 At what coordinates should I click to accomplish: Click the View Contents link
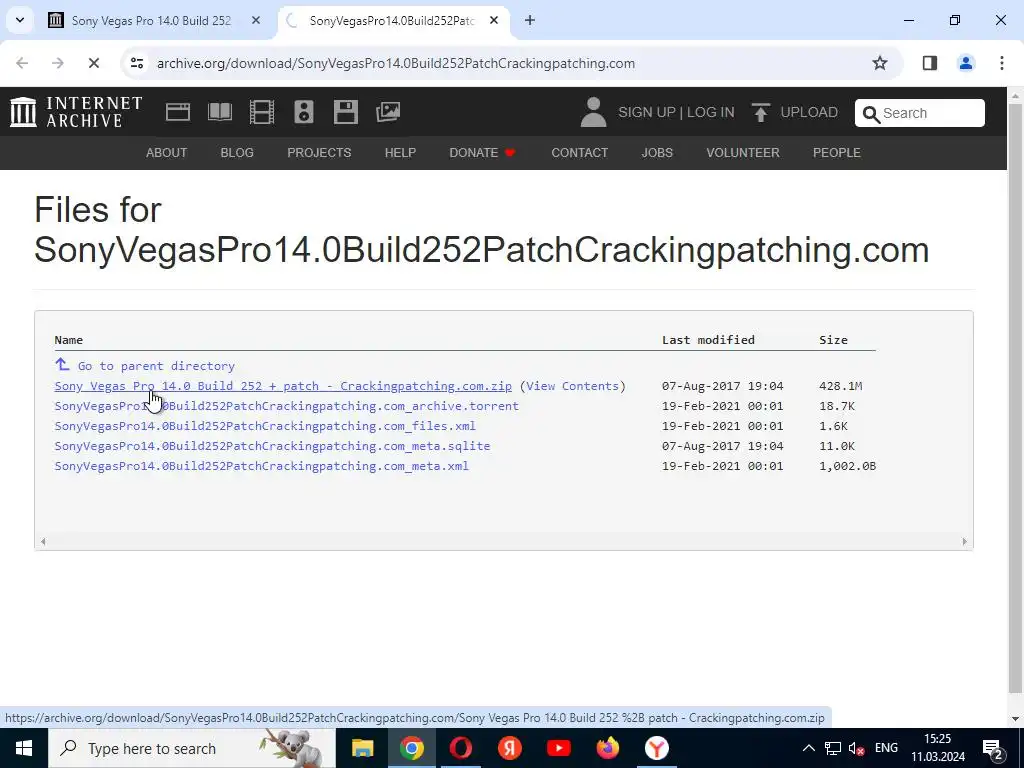coord(572,386)
